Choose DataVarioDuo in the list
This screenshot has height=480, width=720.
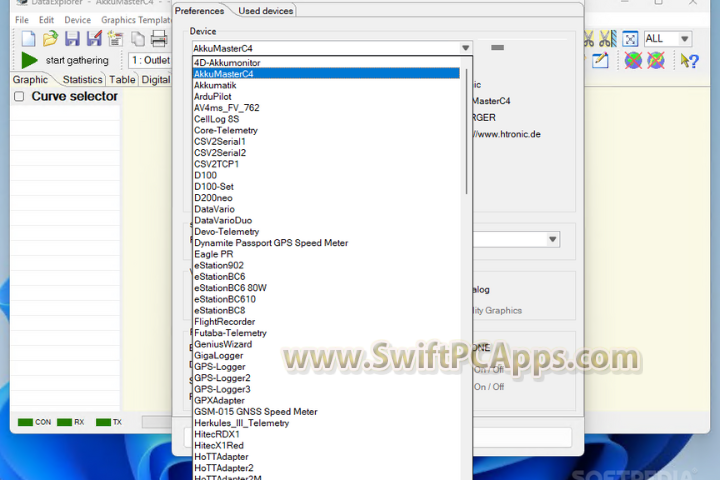(x=326, y=220)
